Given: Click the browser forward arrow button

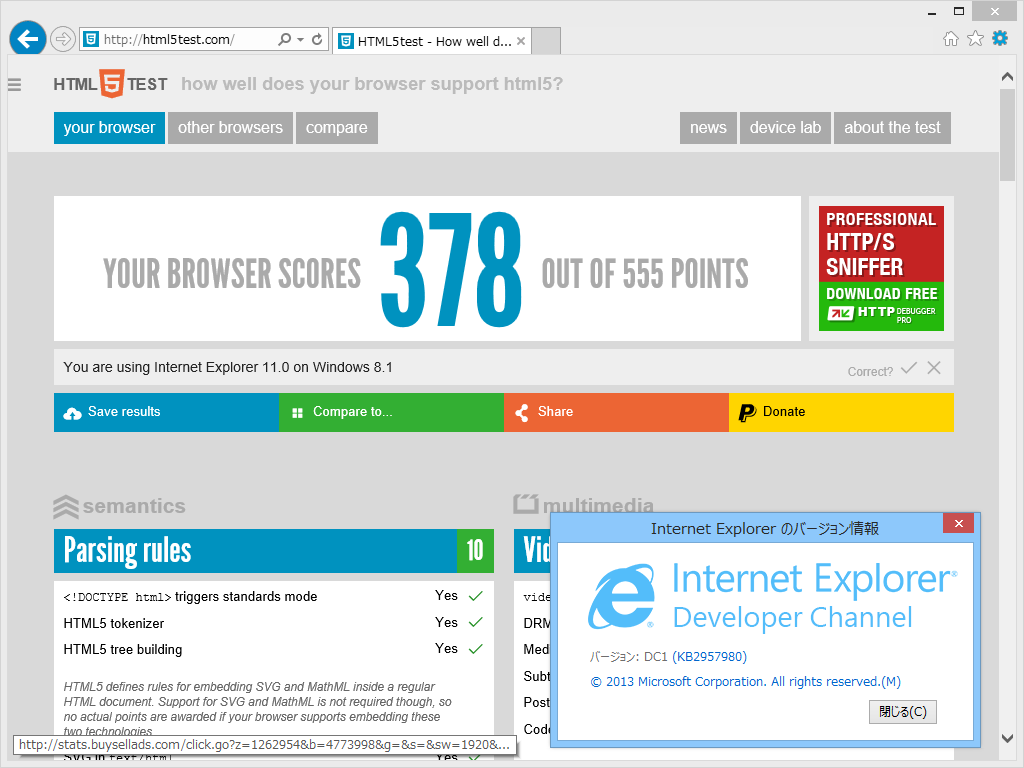Looking at the screenshot, I should pos(63,39).
